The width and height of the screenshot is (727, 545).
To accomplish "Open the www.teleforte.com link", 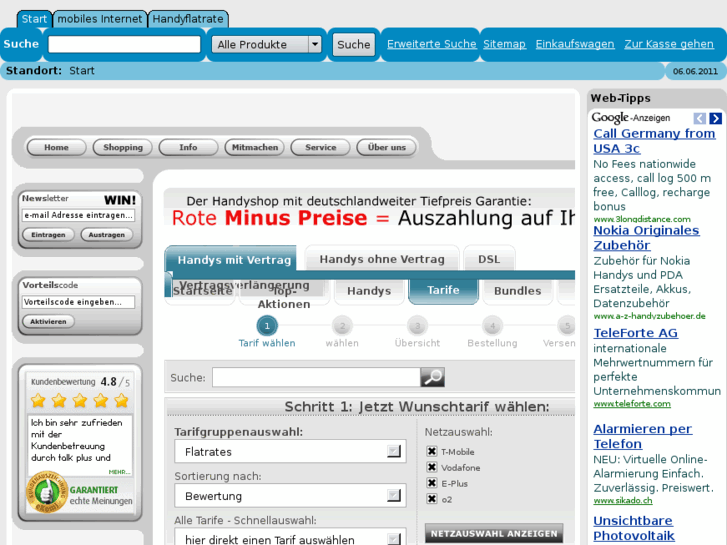I will pyautogui.click(x=632, y=404).
